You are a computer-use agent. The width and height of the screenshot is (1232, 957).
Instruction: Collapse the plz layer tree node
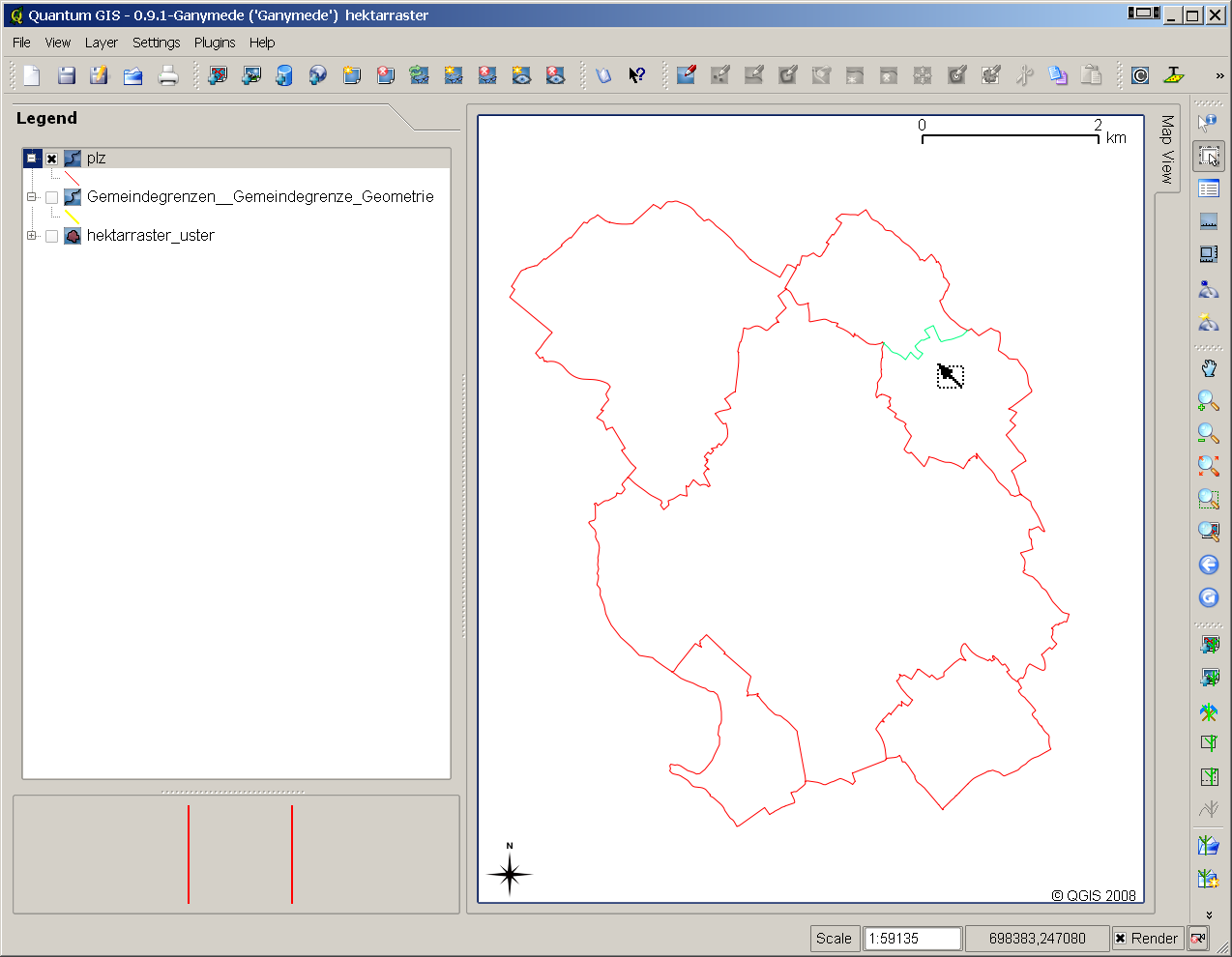click(x=32, y=159)
